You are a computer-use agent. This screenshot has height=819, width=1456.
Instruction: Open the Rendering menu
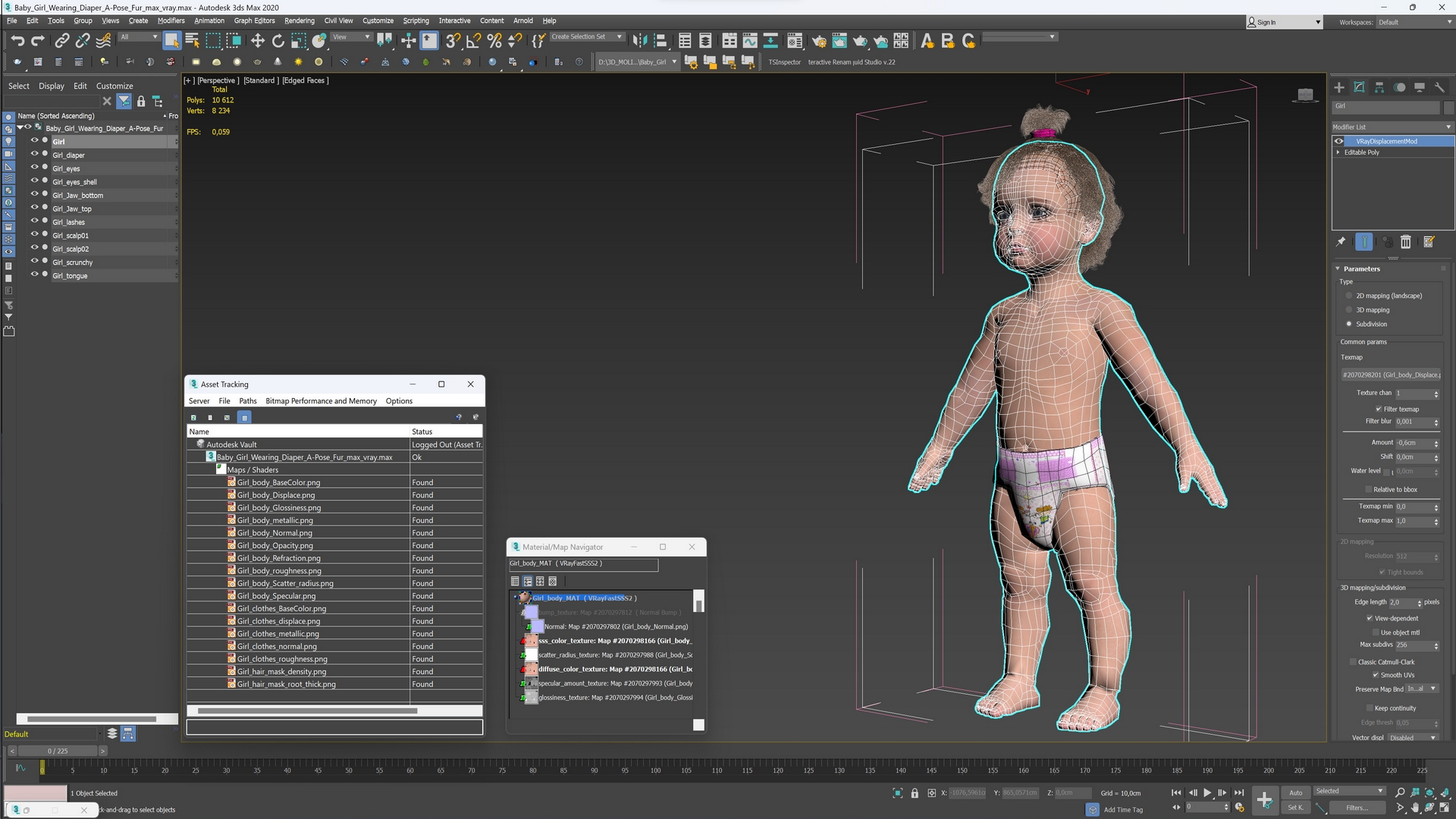tap(300, 20)
